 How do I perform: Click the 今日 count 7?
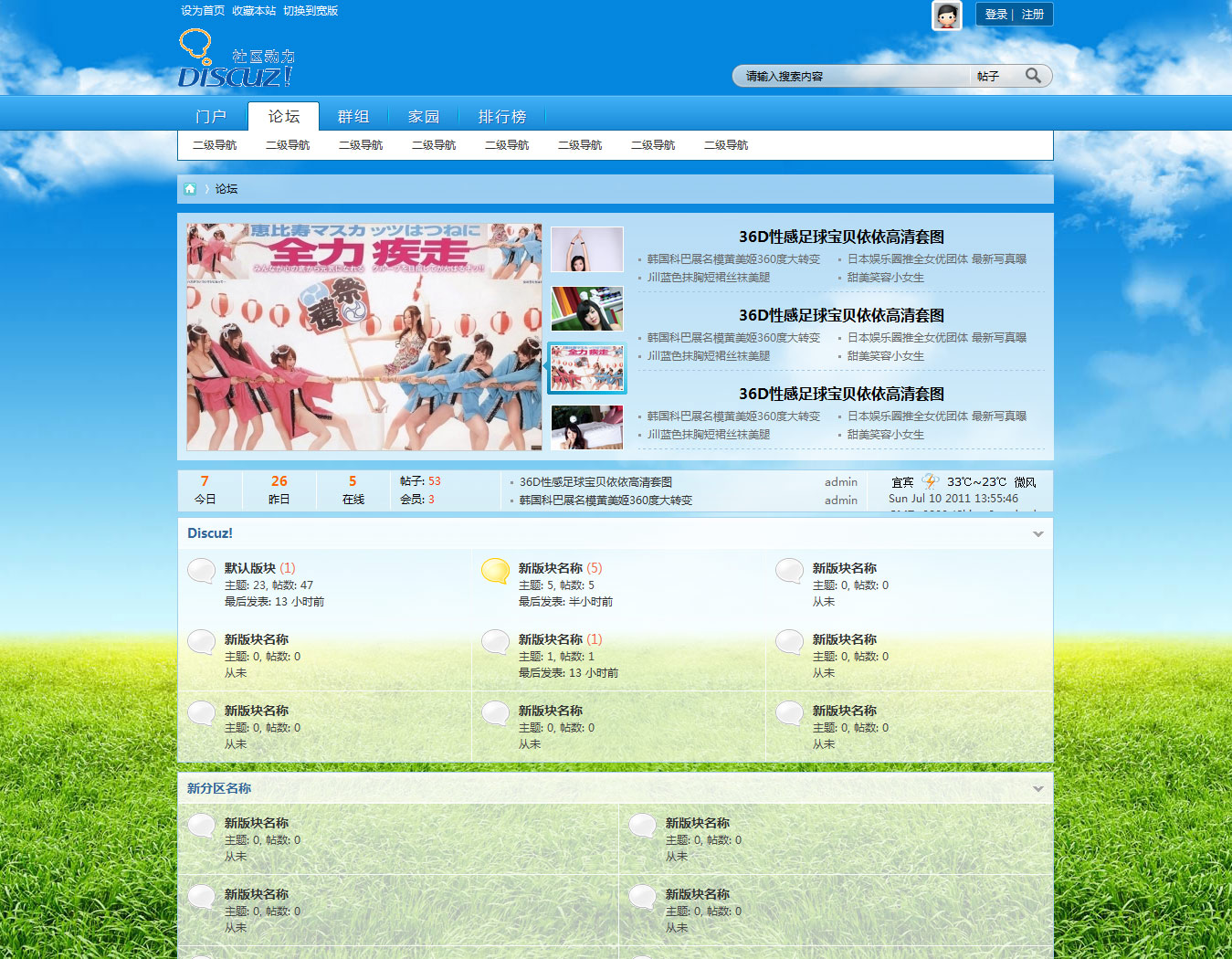pyautogui.click(x=205, y=481)
